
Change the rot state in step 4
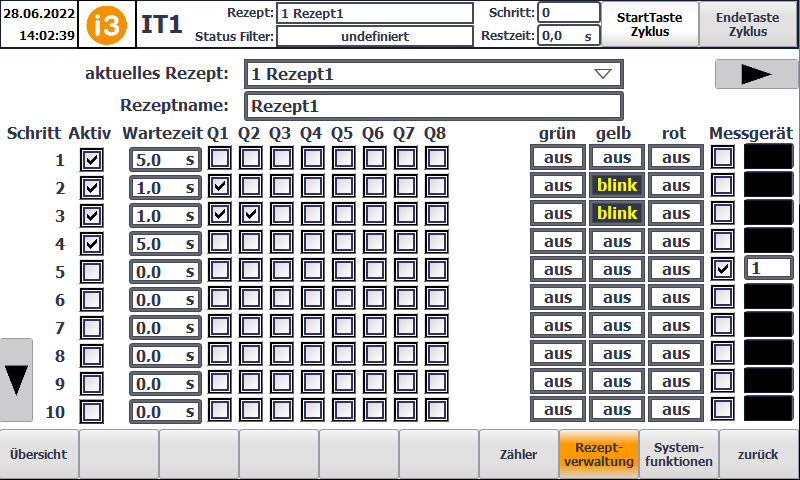(676, 242)
